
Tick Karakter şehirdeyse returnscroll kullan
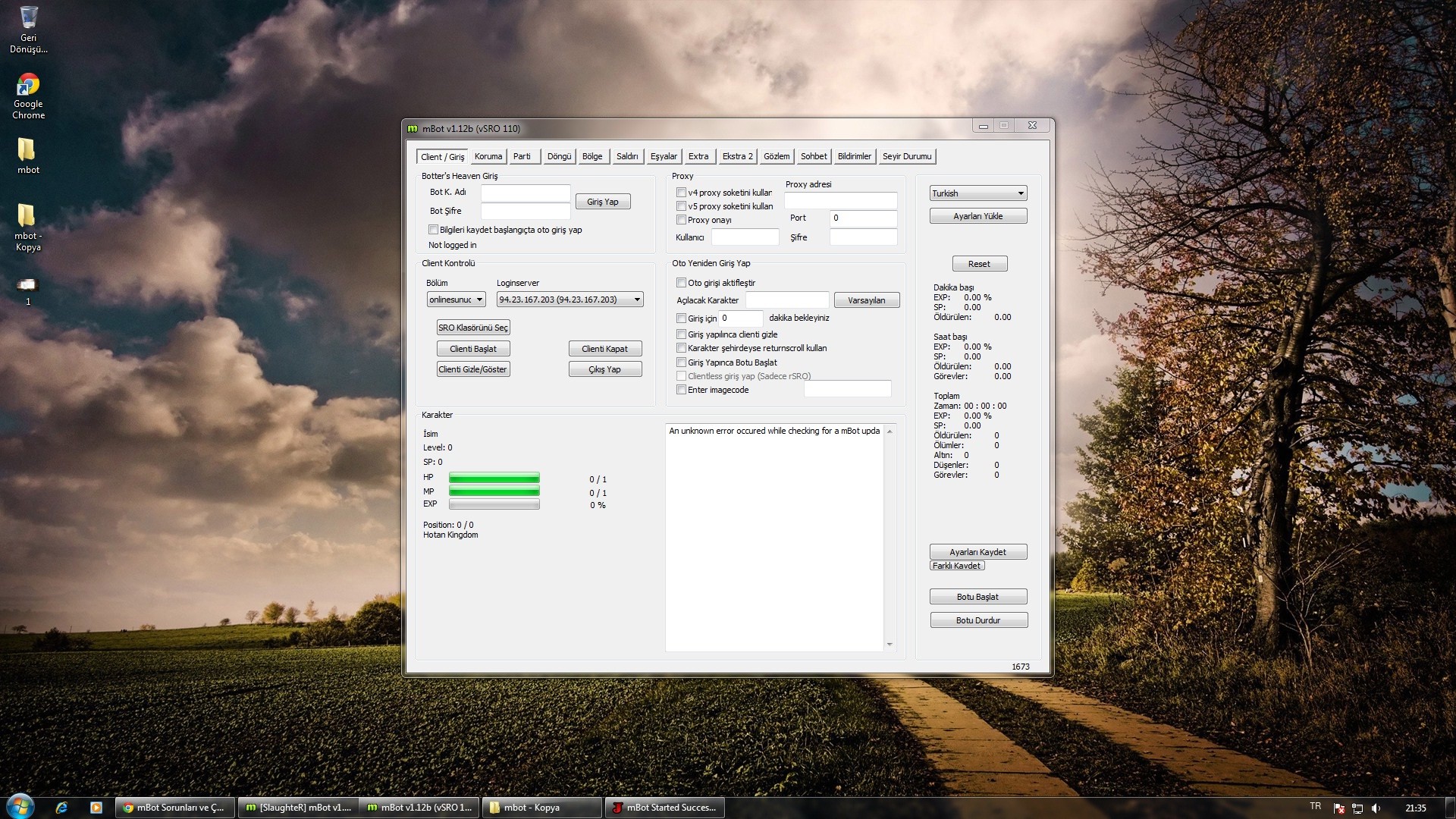(x=681, y=348)
